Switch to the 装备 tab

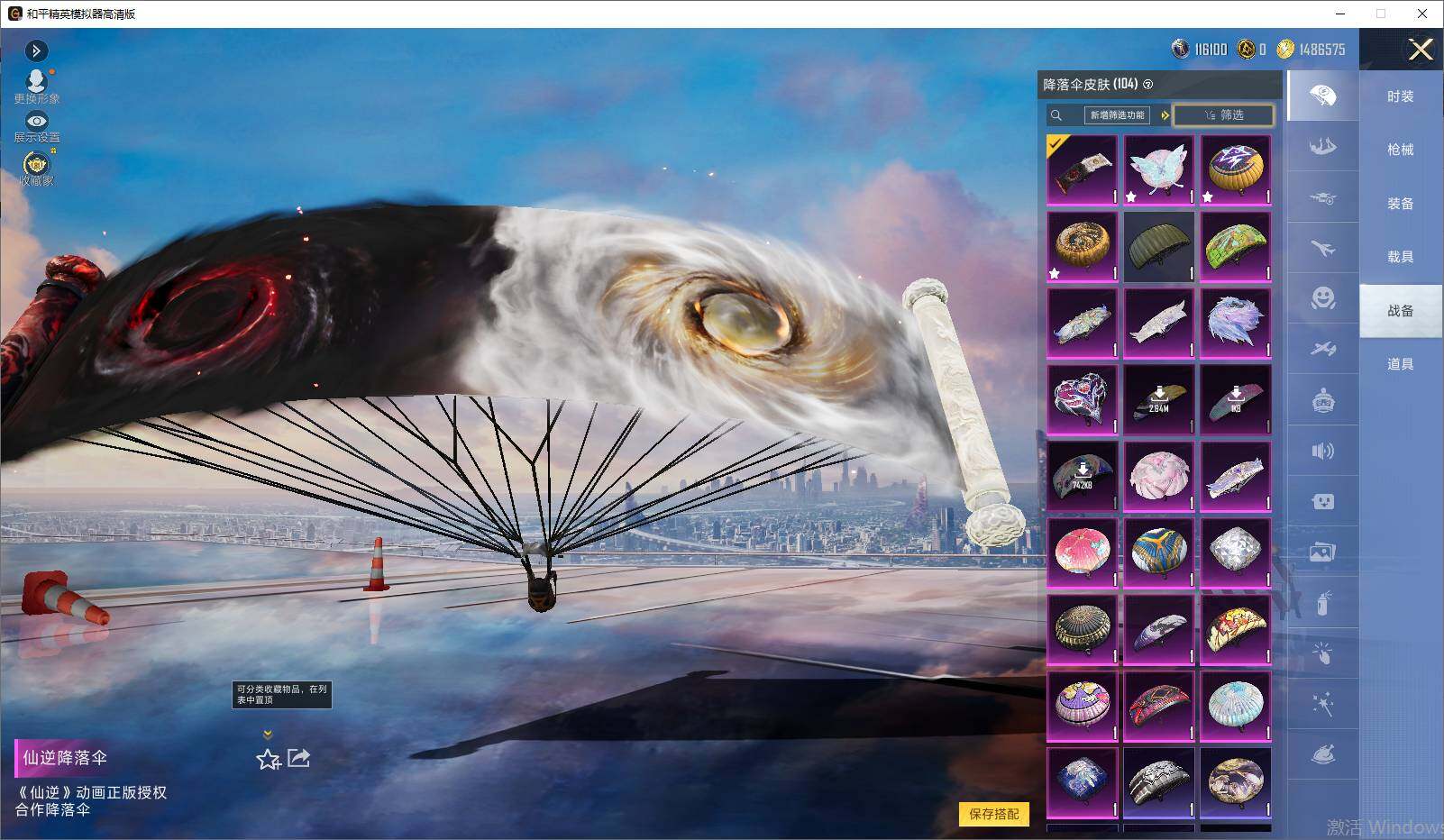[1401, 204]
